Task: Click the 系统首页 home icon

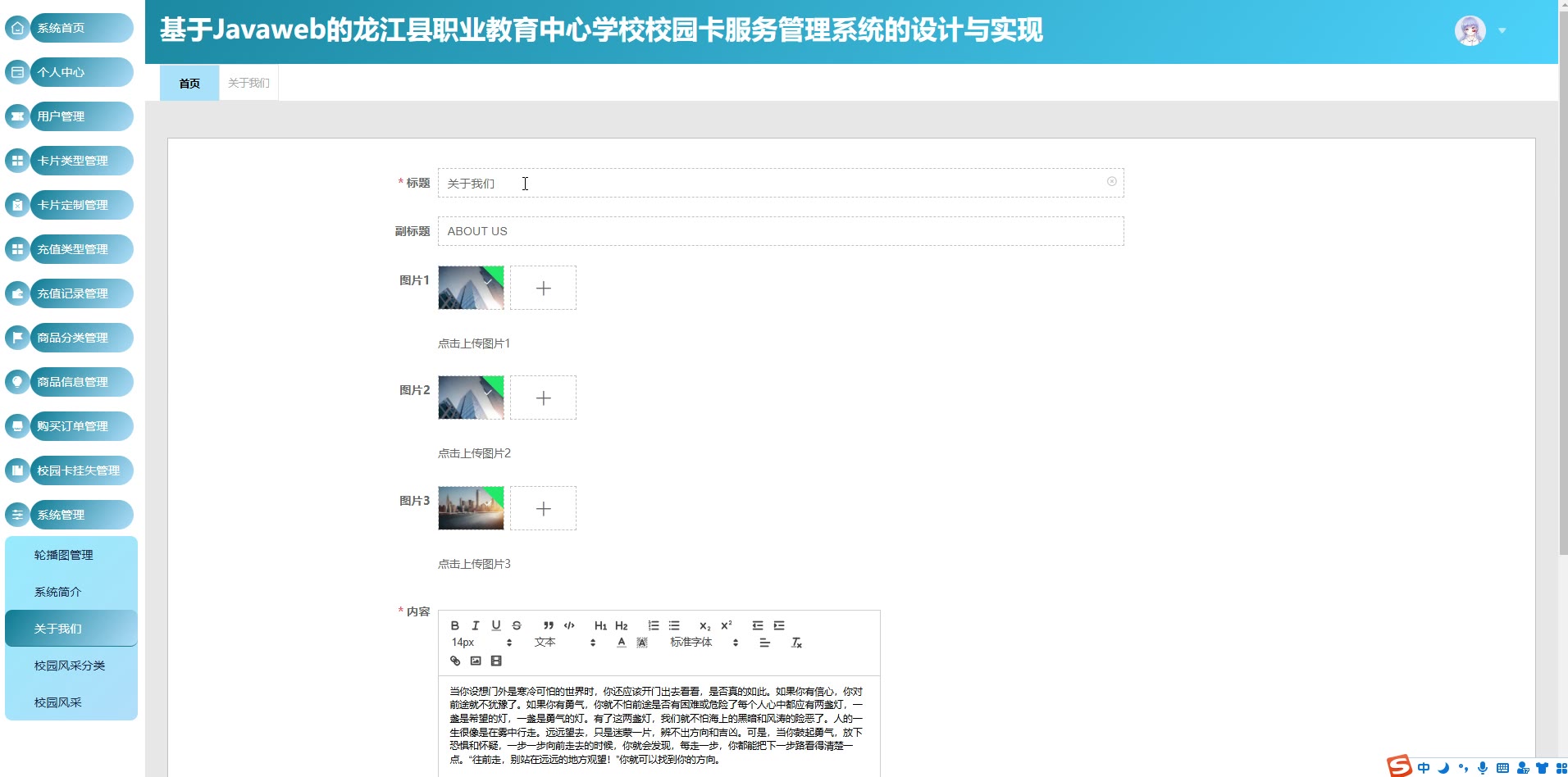Action: tap(17, 28)
